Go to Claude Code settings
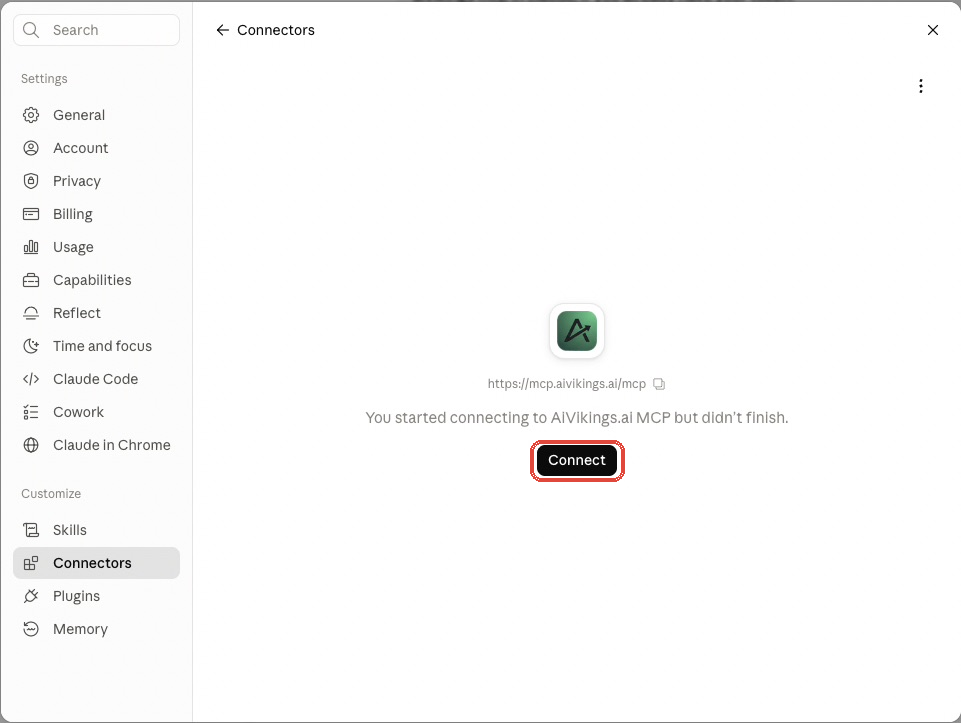The image size is (961, 723). coord(96,379)
